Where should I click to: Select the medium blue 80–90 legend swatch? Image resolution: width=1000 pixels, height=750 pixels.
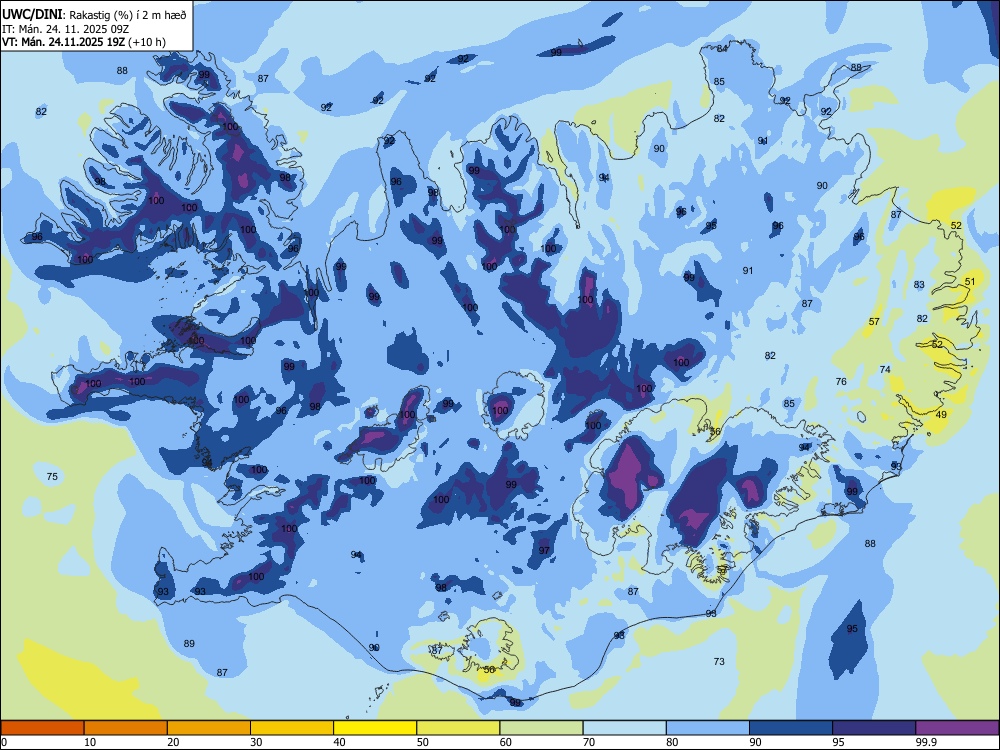point(708,728)
